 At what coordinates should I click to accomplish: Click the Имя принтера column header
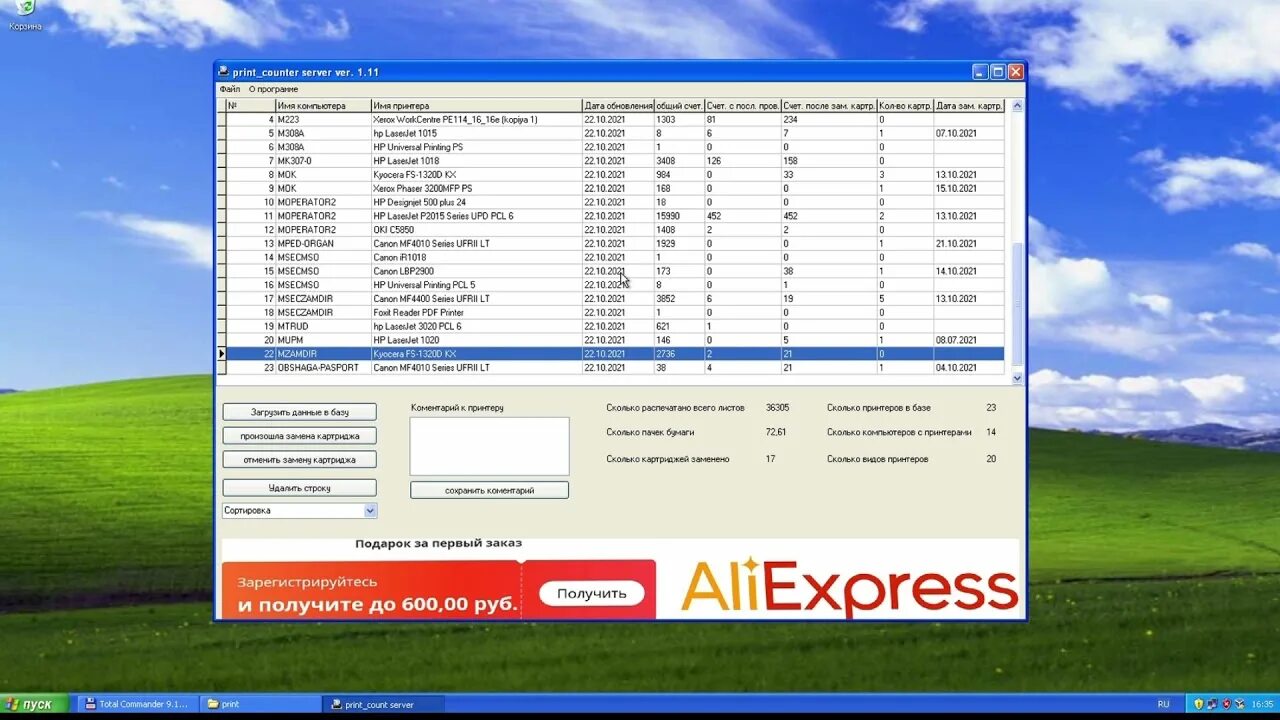(476, 106)
